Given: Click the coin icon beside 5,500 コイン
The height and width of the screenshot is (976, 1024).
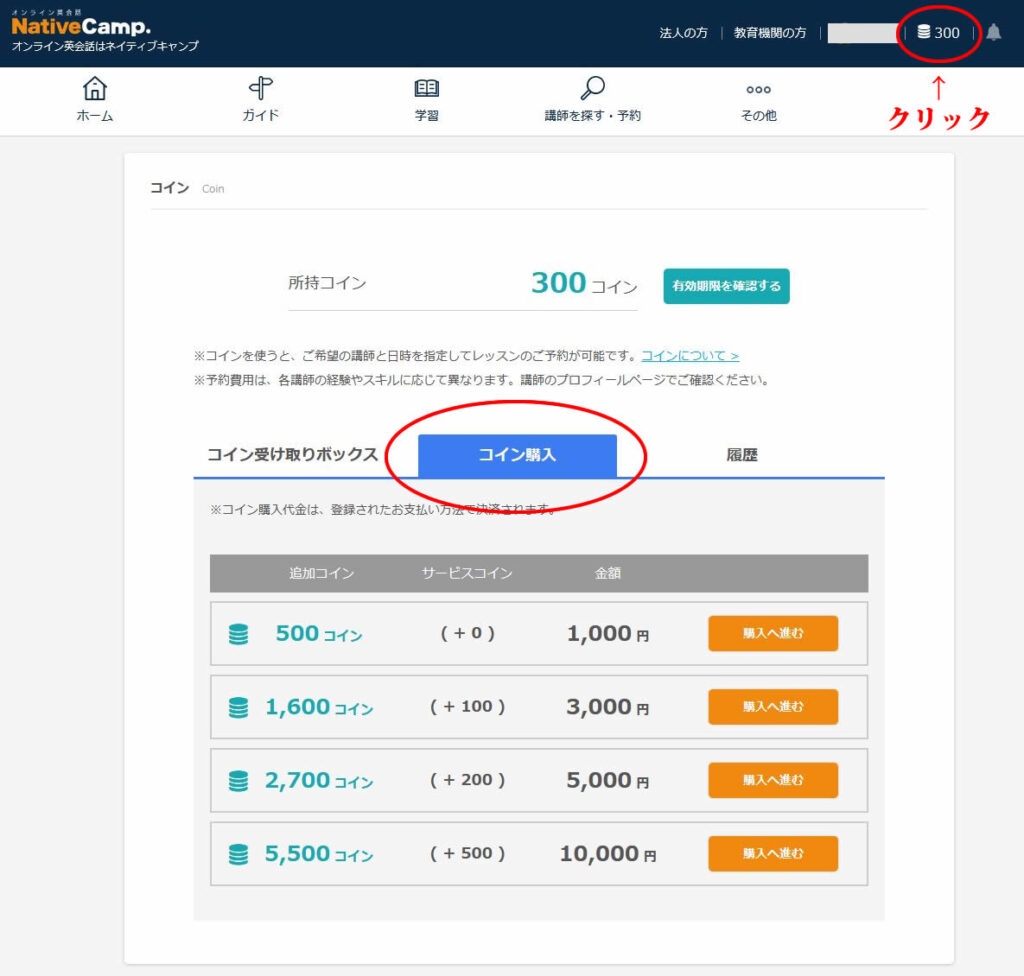Looking at the screenshot, I should pyautogui.click(x=240, y=853).
